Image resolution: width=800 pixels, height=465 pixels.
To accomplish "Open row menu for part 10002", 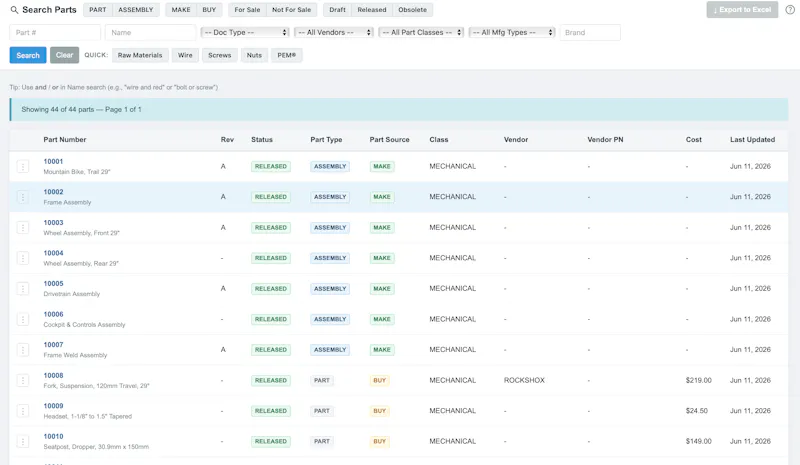I will point(23,197).
